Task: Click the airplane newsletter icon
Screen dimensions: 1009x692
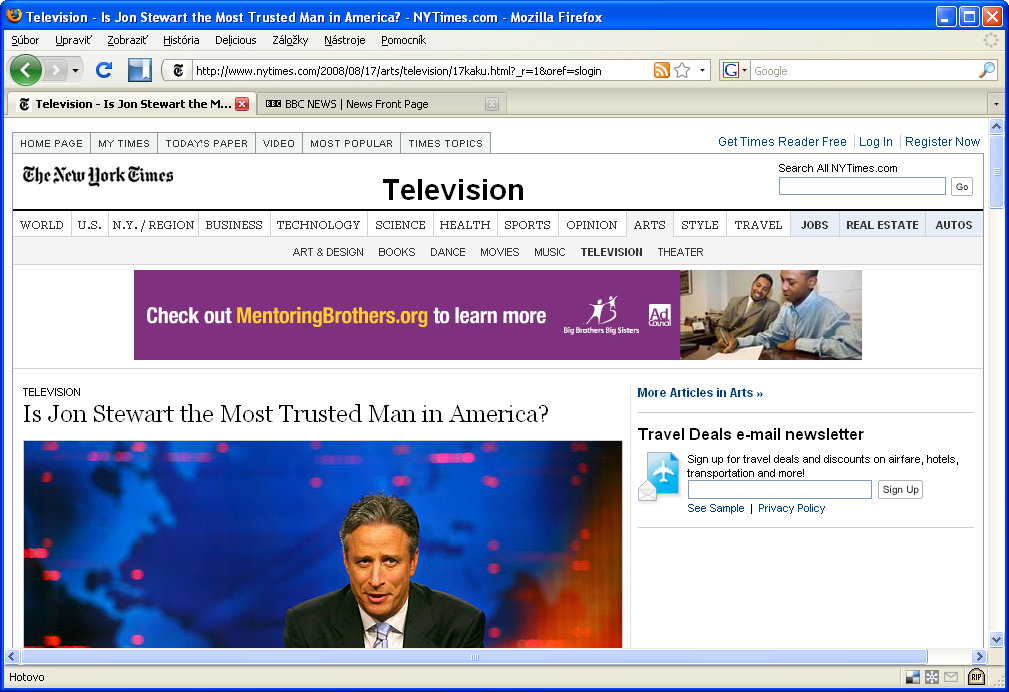Action: click(x=658, y=476)
